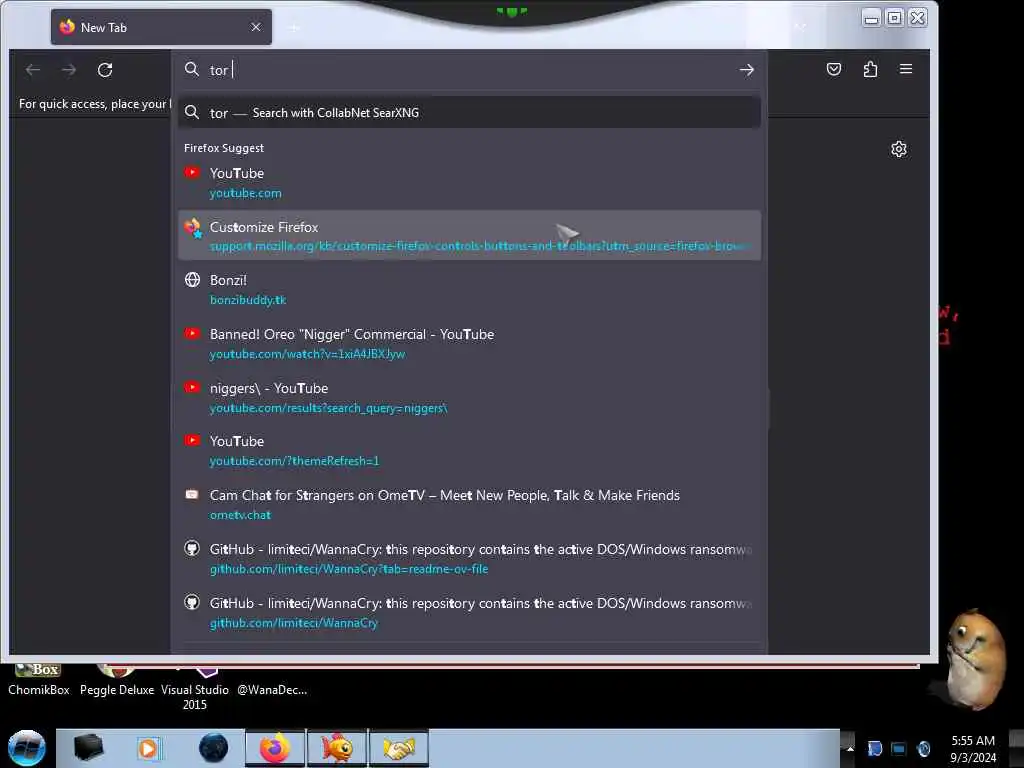This screenshot has width=1024, height=768.
Task: Click the bonzibuddy.tk URL text
Action: (x=248, y=300)
